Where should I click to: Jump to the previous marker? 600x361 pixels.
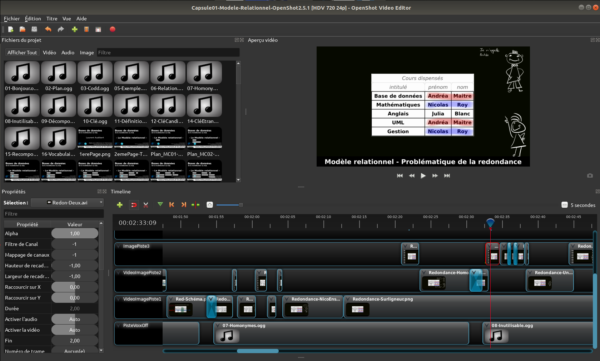point(171,205)
